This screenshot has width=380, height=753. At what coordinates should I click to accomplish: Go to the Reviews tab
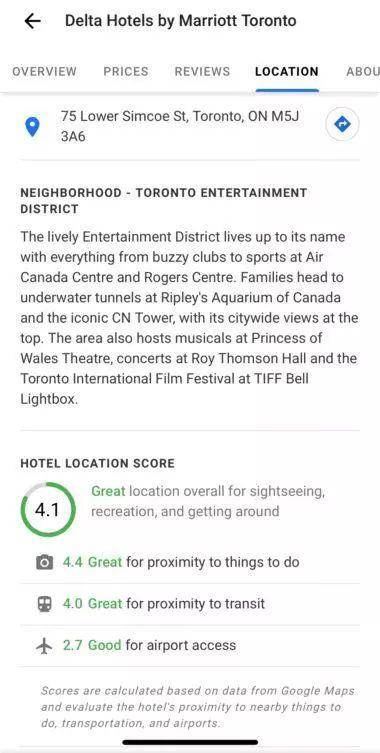click(x=202, y=72)
